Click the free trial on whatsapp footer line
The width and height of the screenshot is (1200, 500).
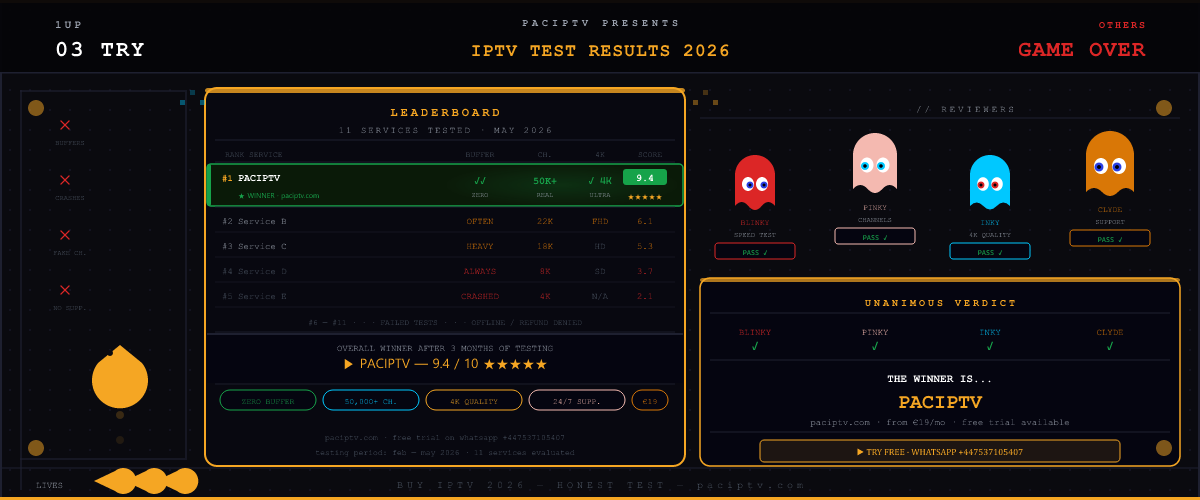point(445,437)
